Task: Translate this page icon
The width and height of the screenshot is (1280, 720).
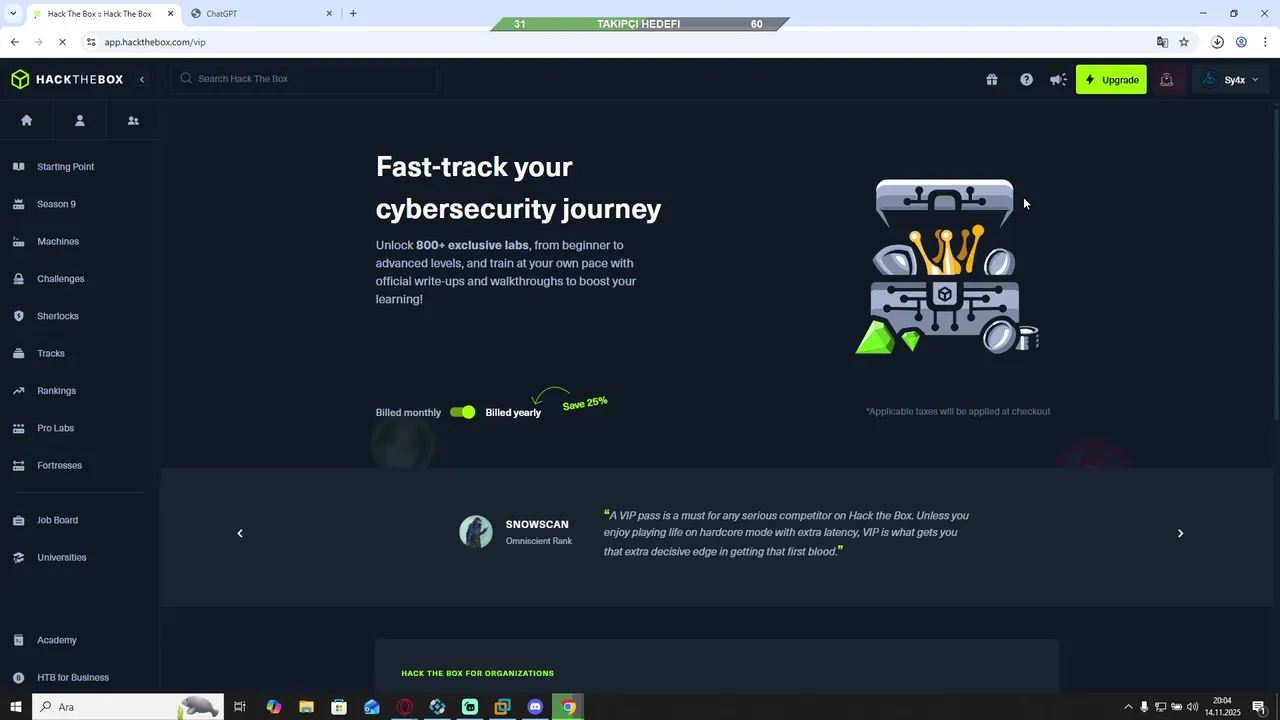Action: (x=1162, y=42)
